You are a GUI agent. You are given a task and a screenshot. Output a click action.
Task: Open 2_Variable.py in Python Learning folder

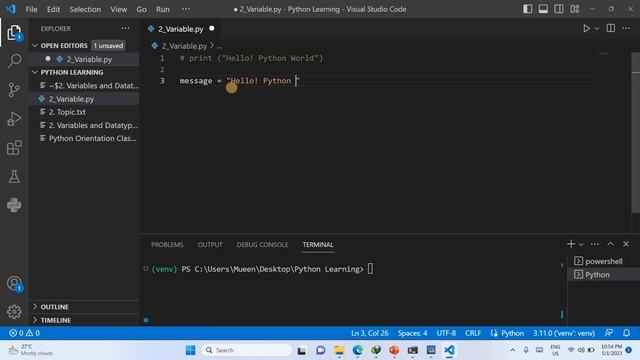coord(84,99)
